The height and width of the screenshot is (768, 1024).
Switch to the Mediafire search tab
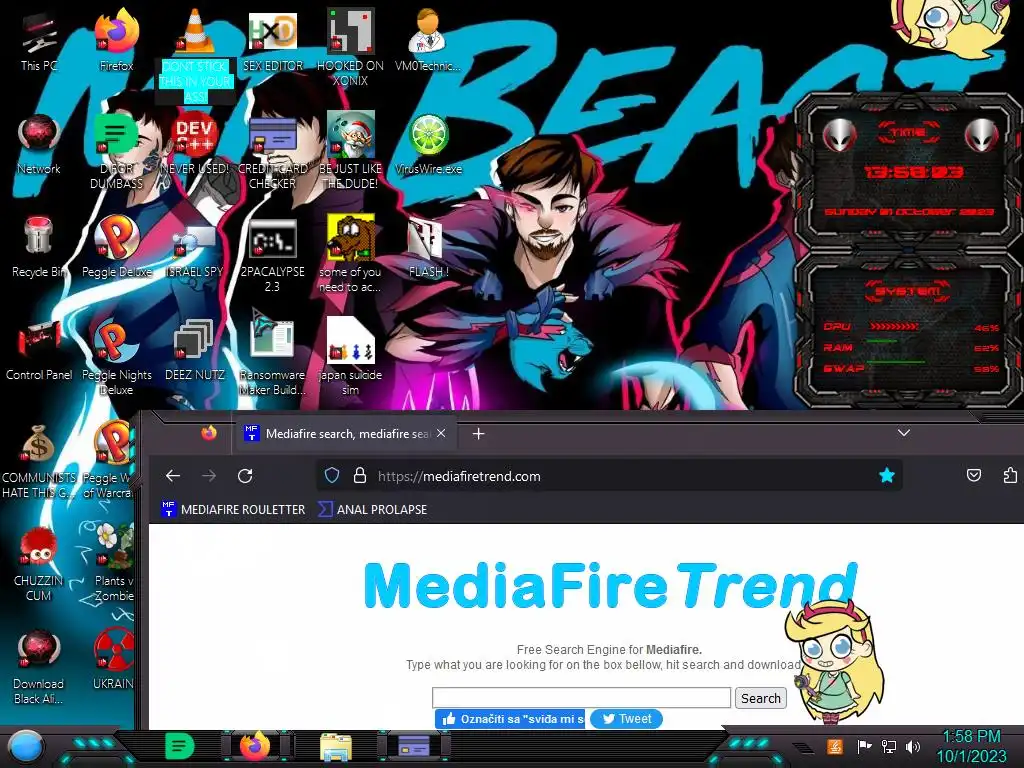tap(344, 434)
